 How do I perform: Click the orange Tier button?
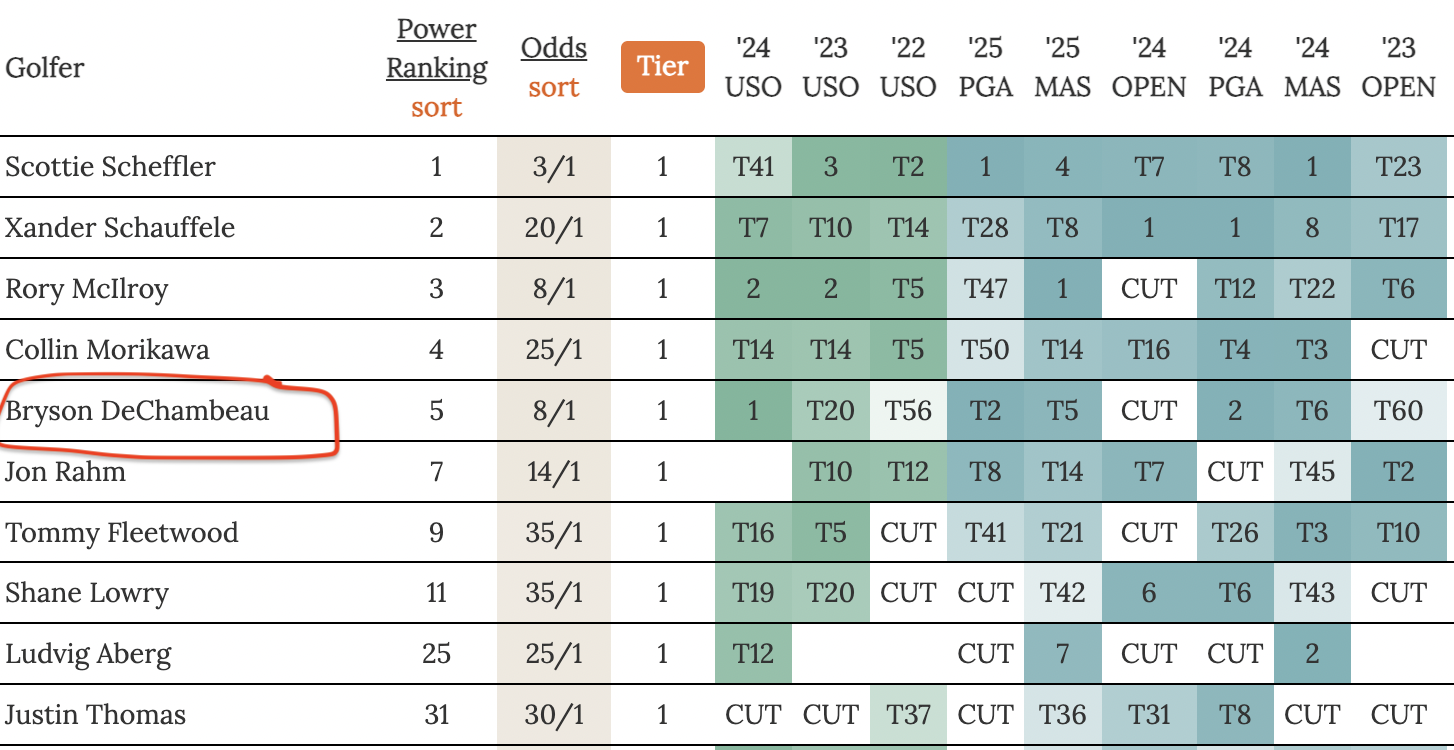click(x=663, y=67)
